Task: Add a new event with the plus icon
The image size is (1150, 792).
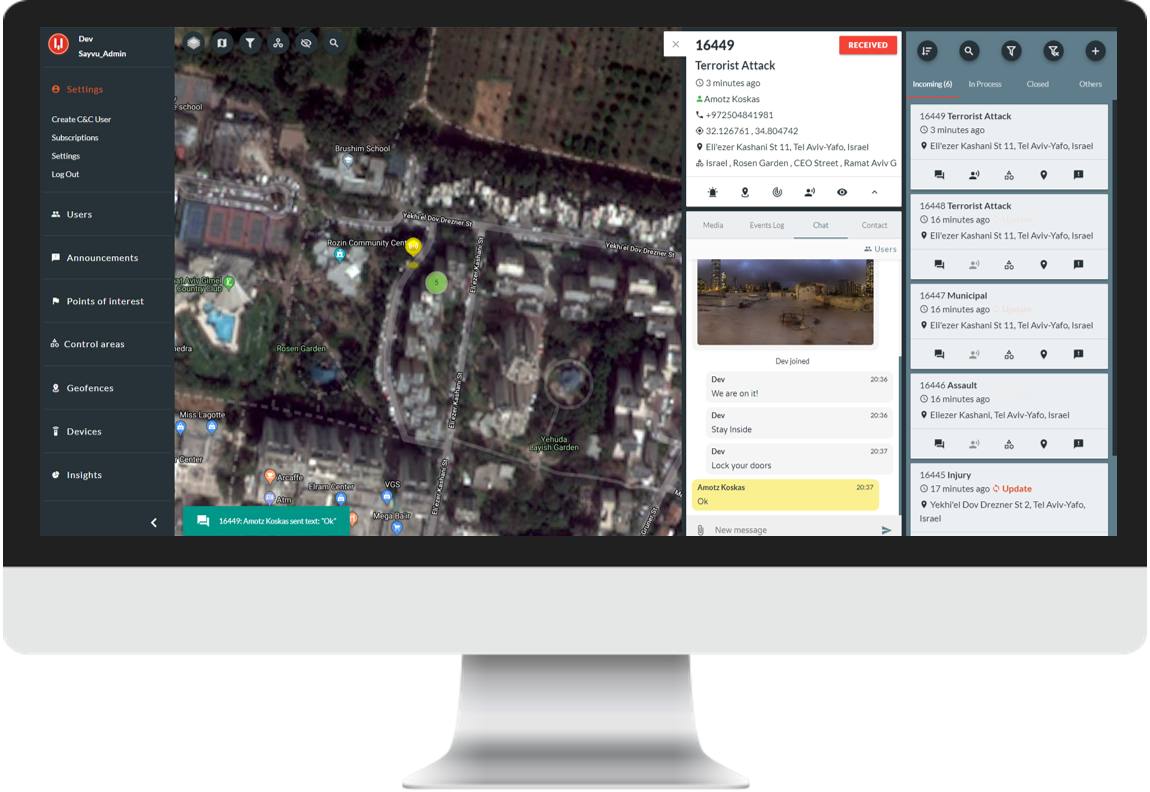Action: point(1095,50)
